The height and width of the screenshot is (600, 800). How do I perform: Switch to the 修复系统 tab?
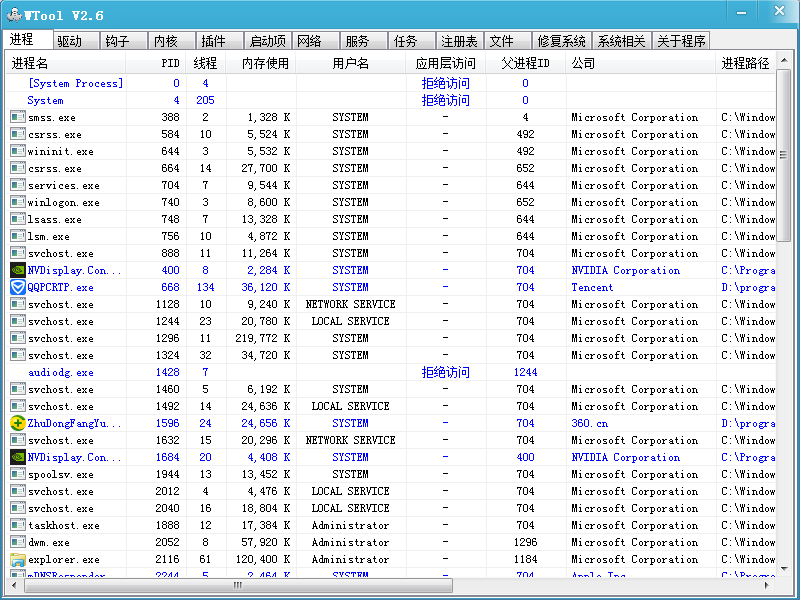pyautogui.click(x=562, y=41)
